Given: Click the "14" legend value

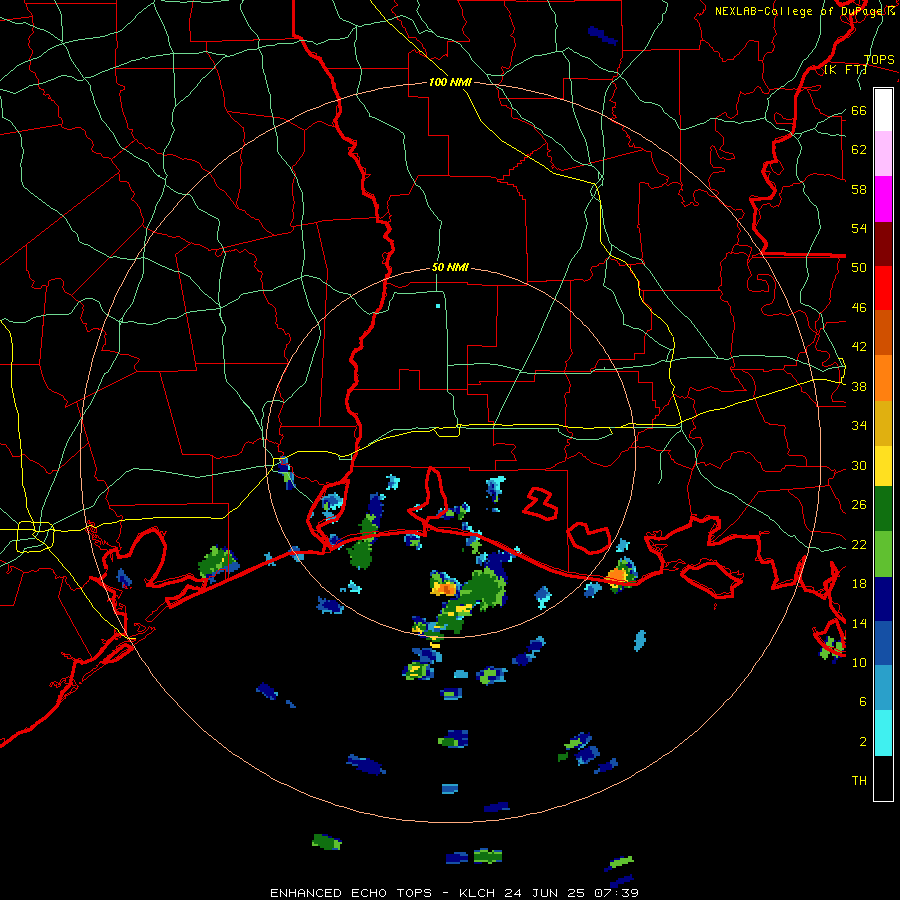Looking at the screenshot, I should point(859,623).
